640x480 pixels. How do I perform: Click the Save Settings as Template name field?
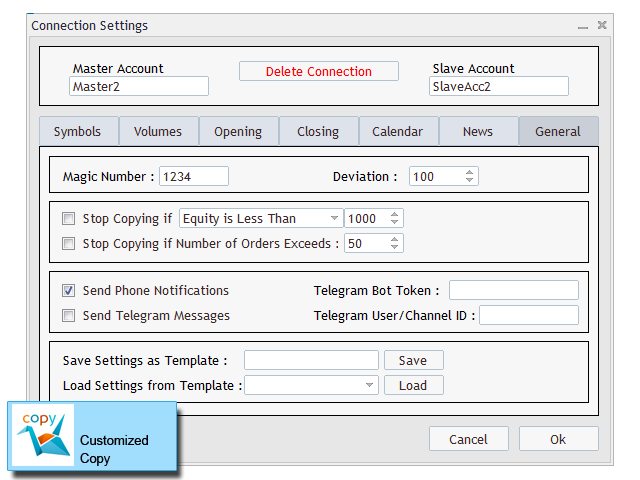pyautogui.click(x=311, y=360)
